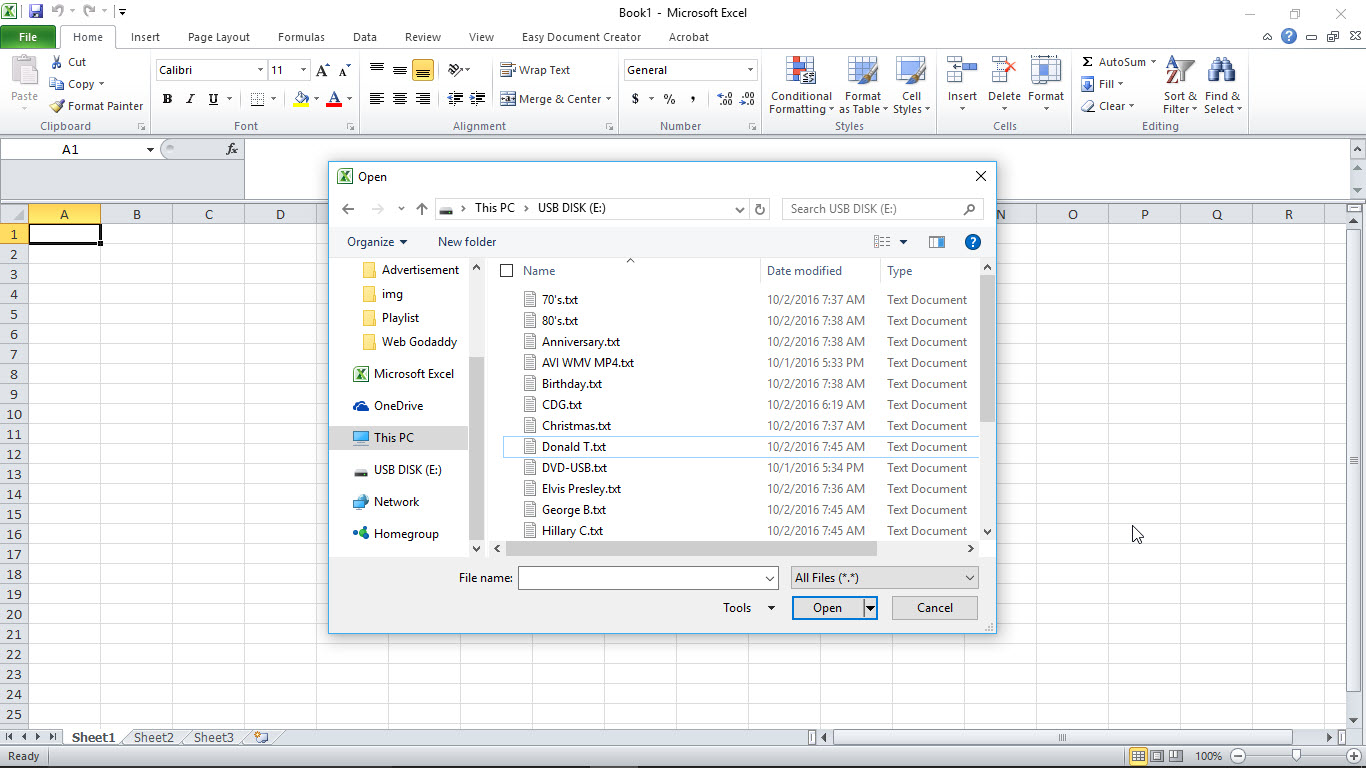Click the Insert Function fx icon

point(232,149)
